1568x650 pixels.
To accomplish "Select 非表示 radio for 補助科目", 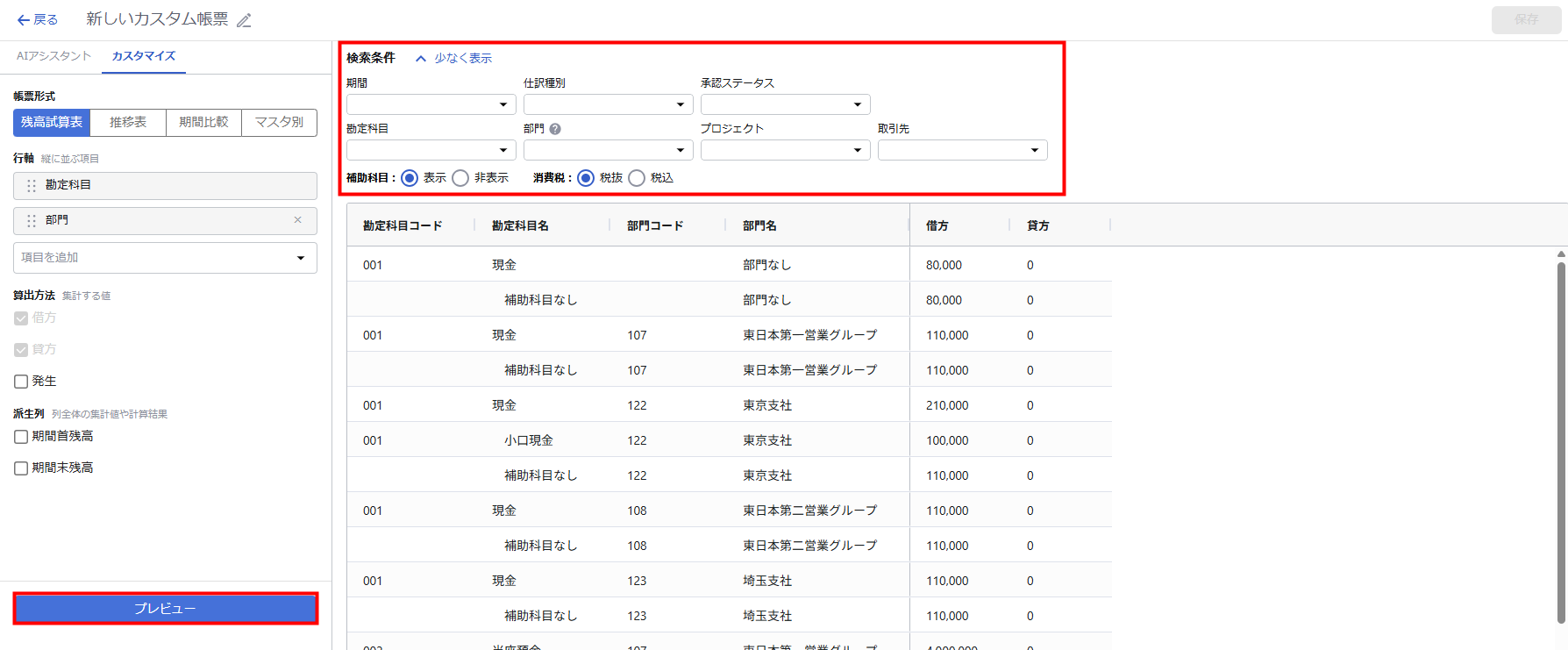I will (x=460, y=178).
